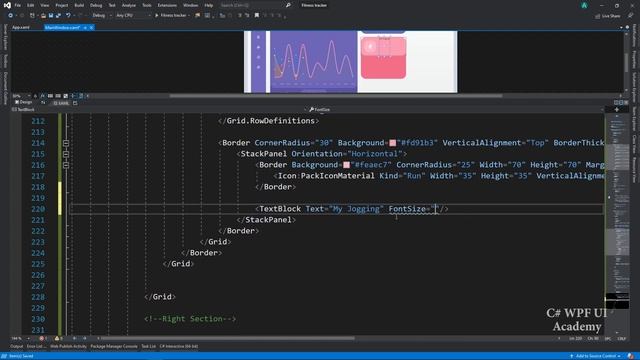Click the editor split plus icon

point(616,109)
